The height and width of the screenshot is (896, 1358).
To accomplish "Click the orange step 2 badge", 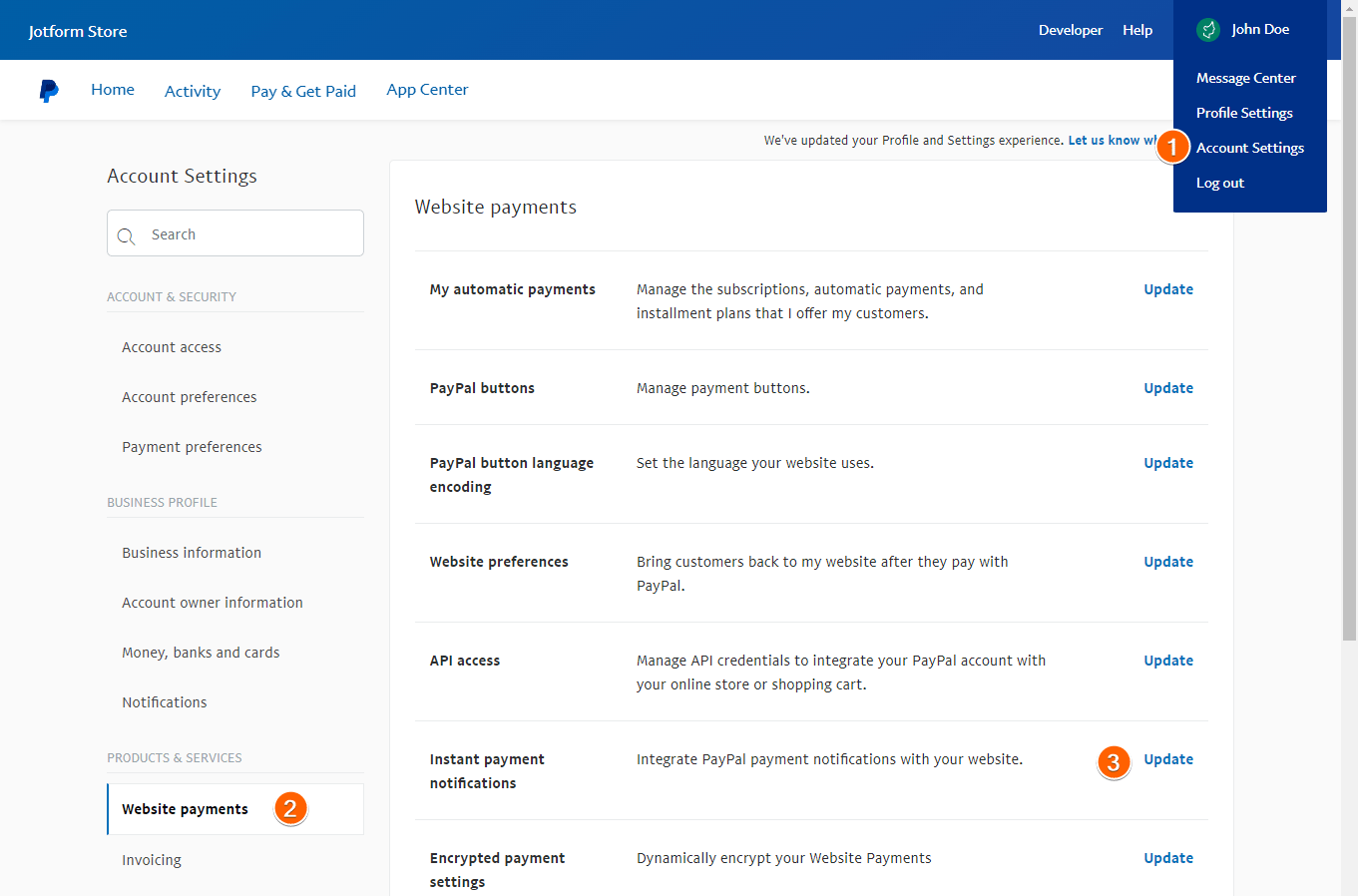I will tap(290, 809).
